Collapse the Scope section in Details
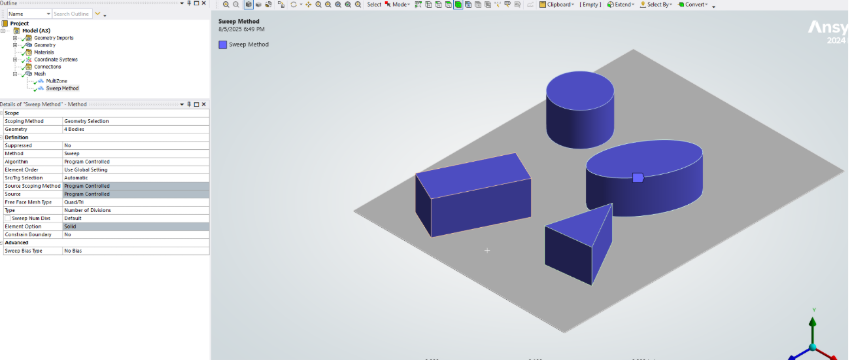This screenshot has width=849, height=360. 2,113
